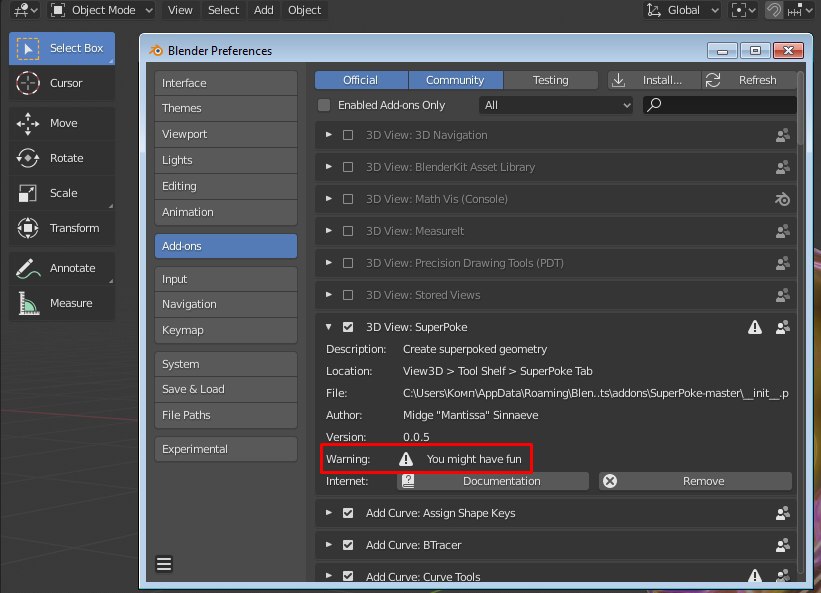This screenshot has height=593, width=821.
Task: Open the Global orientation dropdown
Action: point(682,10)
